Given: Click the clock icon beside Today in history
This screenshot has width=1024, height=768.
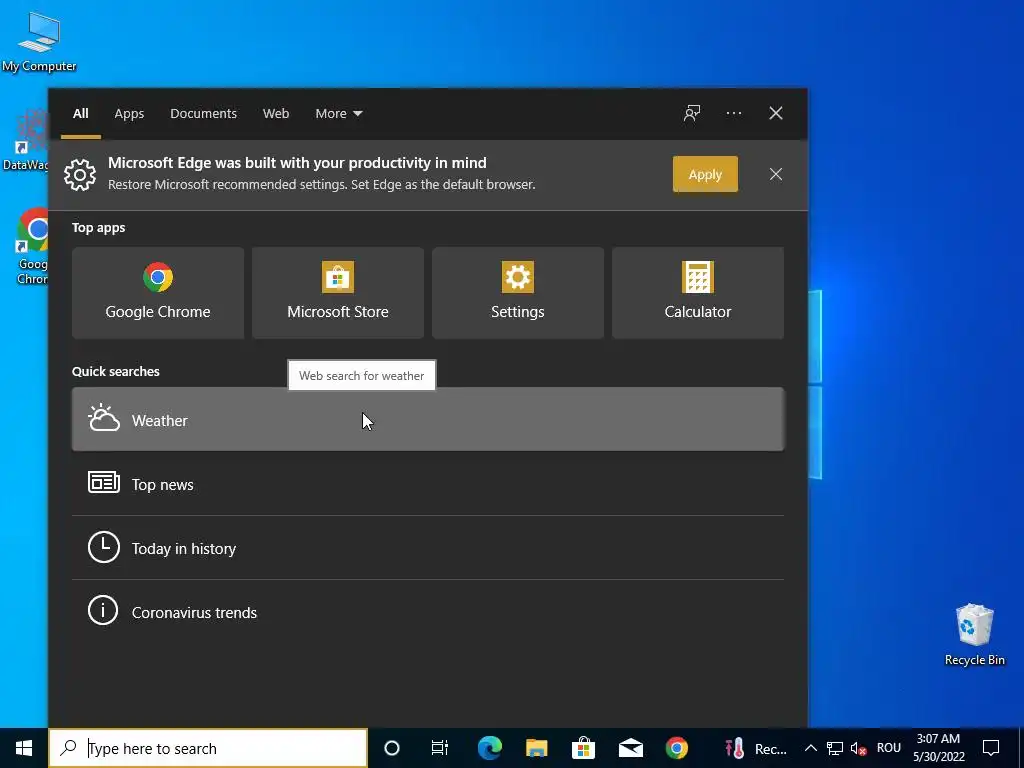Looking at the screenshot, I should pos(104,547).
